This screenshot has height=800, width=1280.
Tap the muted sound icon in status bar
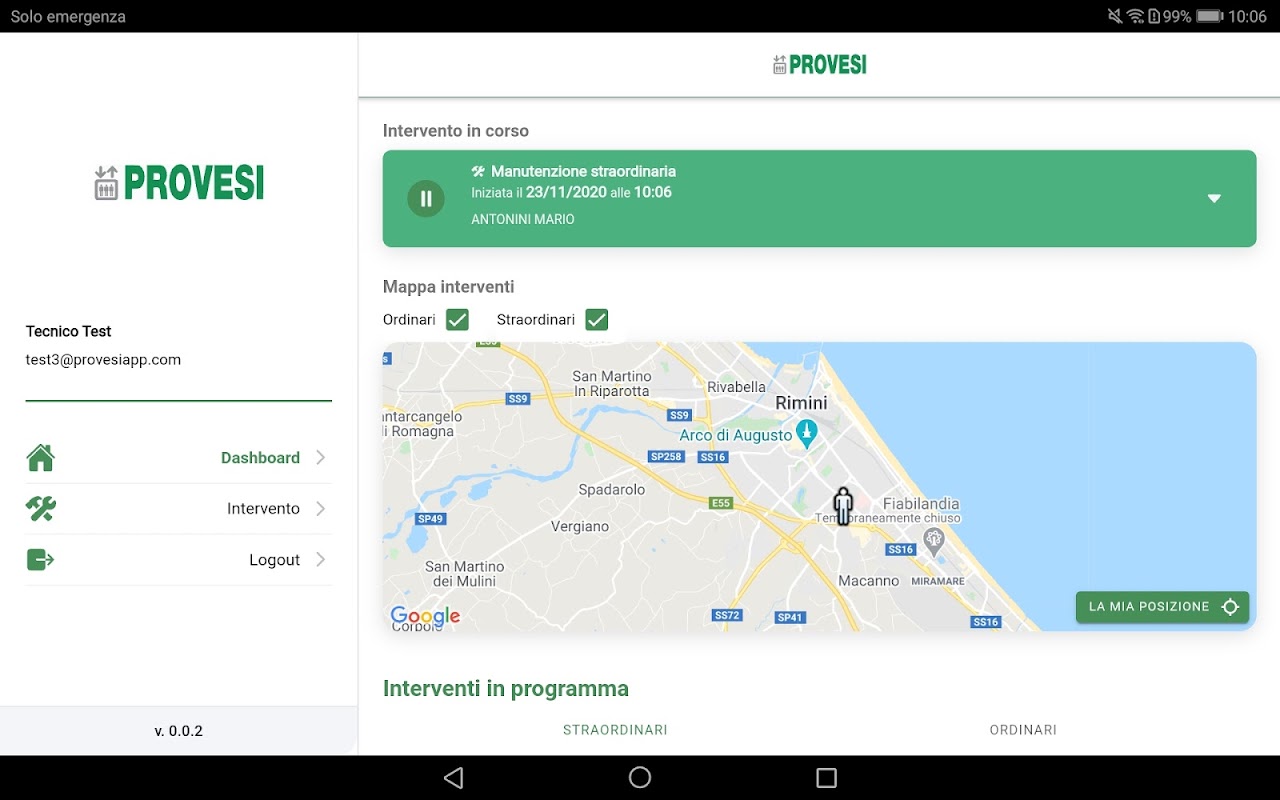pyautogui.click(x=1115, y=16)
